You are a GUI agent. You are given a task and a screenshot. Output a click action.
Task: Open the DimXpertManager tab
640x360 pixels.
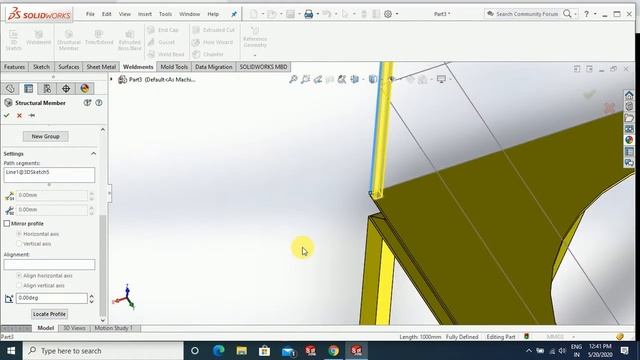[66, 89]
